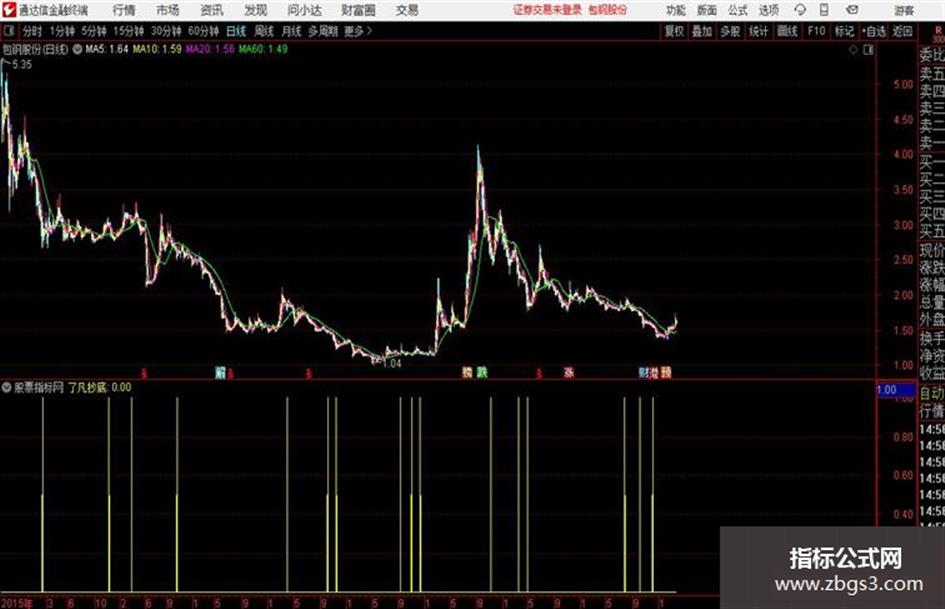Open the 发现 menu
This screenshot has width=945, height=609.
tap(256, 10)
